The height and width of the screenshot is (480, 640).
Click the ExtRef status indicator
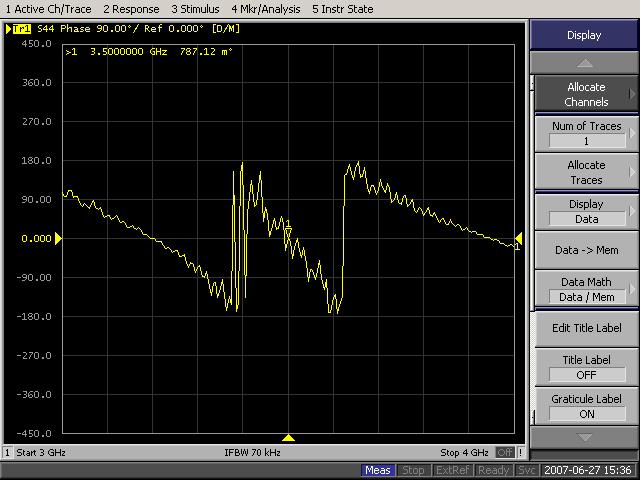click(452, 470)
